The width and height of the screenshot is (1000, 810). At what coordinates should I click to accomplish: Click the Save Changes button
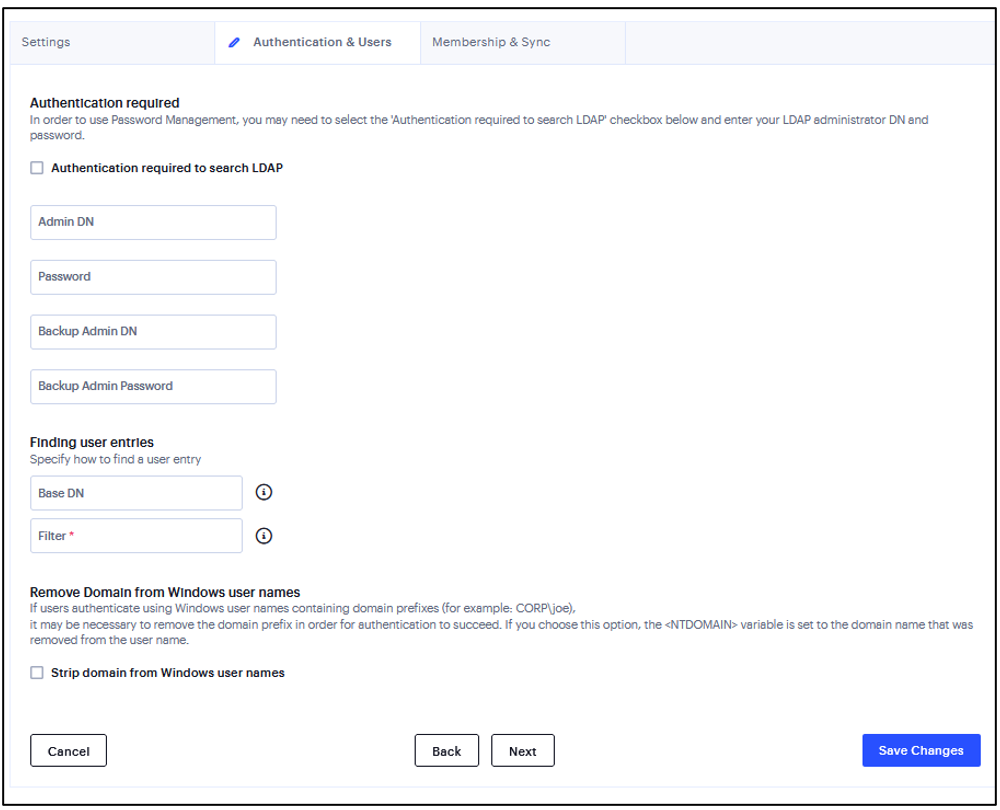[920, 750]
